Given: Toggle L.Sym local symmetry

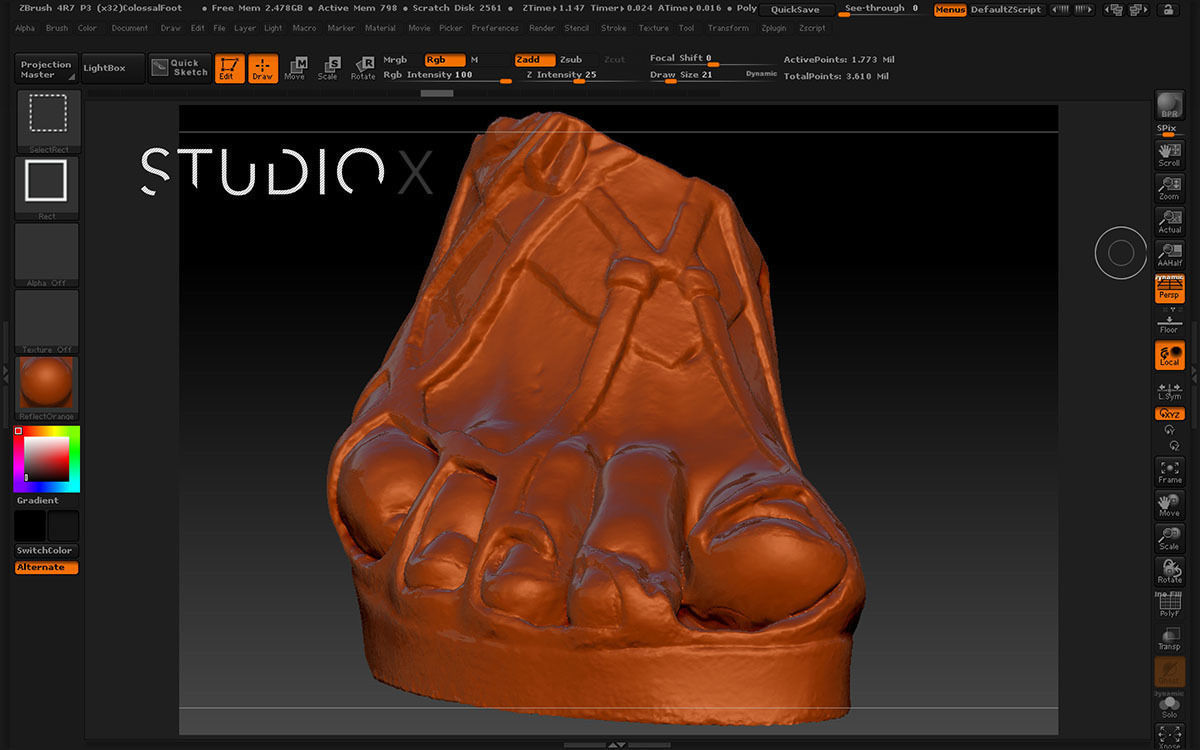Looking at the screenshot, I should (x=1169, y=391).
